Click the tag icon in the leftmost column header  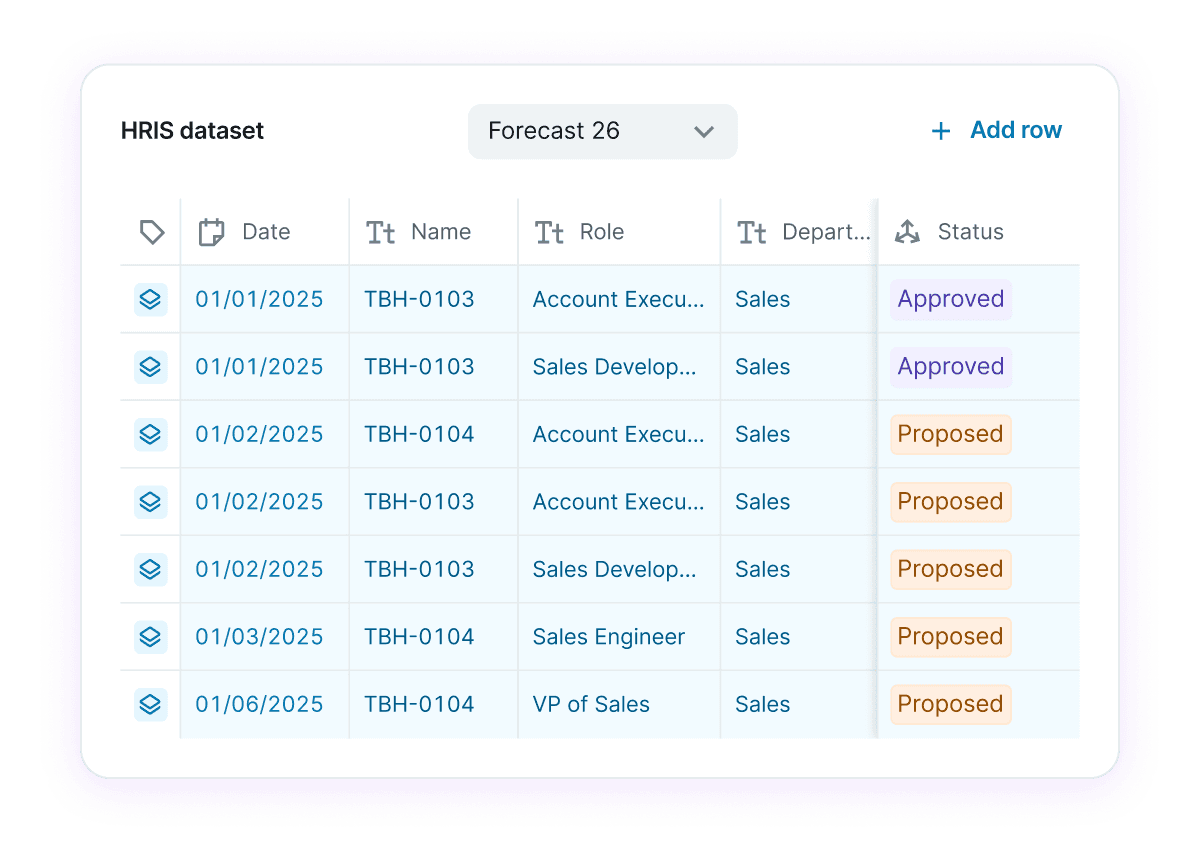coord(151,231)
